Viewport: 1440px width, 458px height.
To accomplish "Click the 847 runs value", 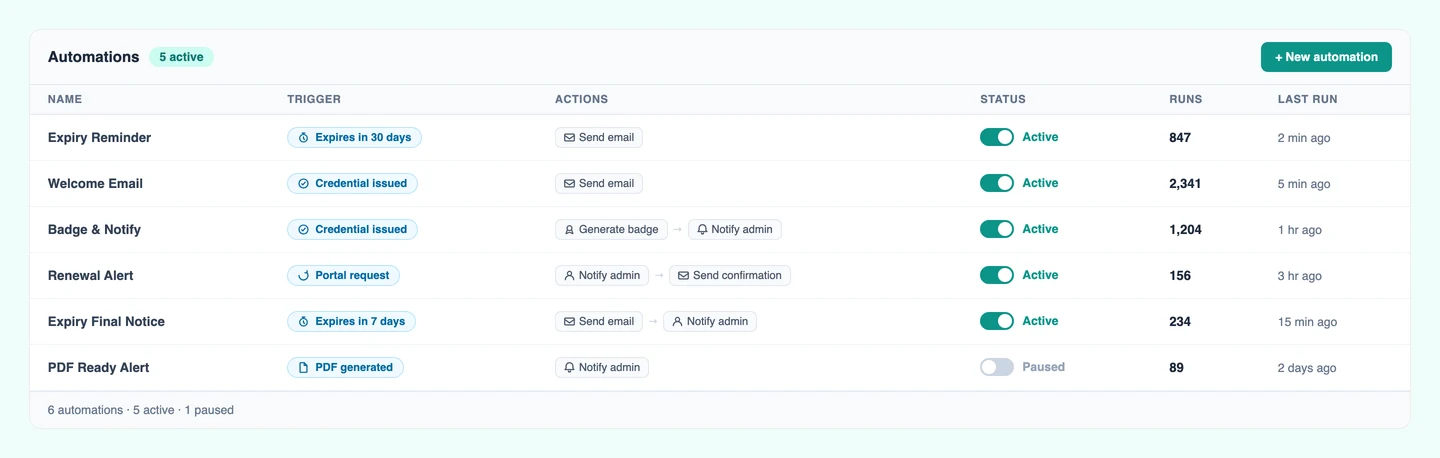I will pos(1180,138).
